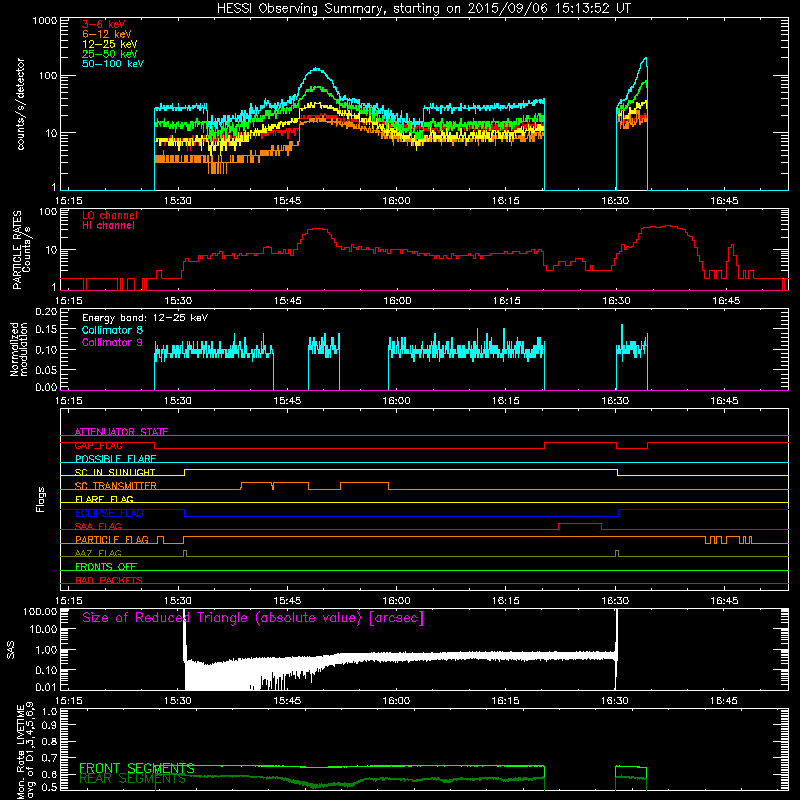Image resolution: width=800 pixels, height=800 pixels.
Task: Click the SC_IN_SUNLIGHT flag label
Action: (x=115, y=472)
